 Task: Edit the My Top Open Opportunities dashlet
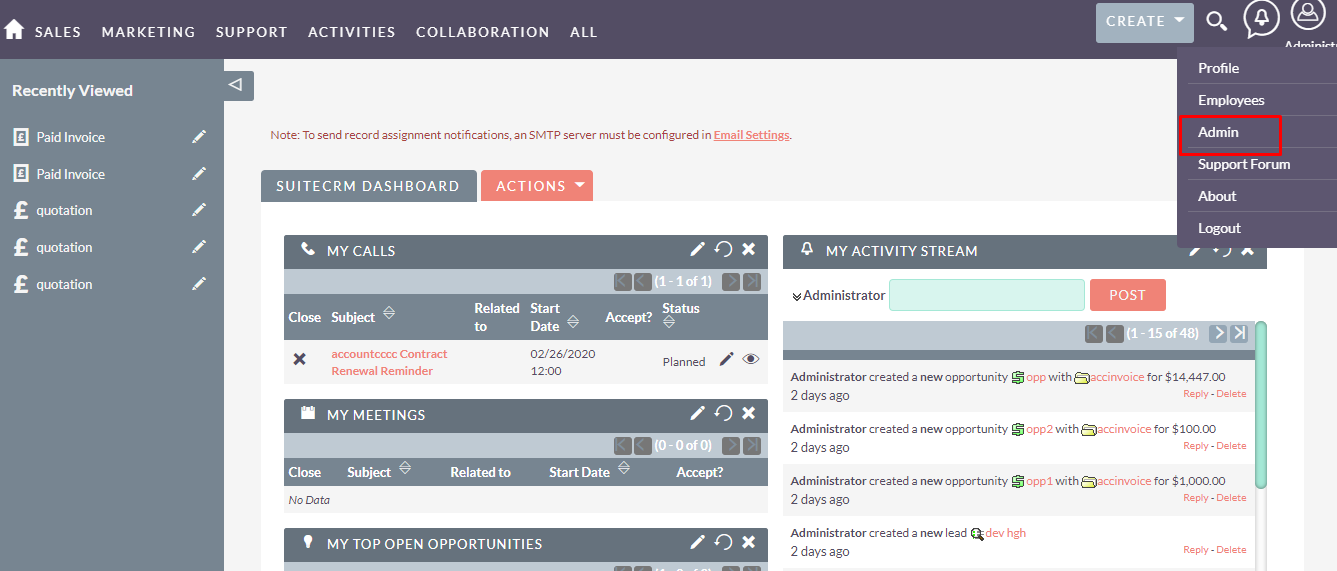pyautogui.click(x=698, y=543)
